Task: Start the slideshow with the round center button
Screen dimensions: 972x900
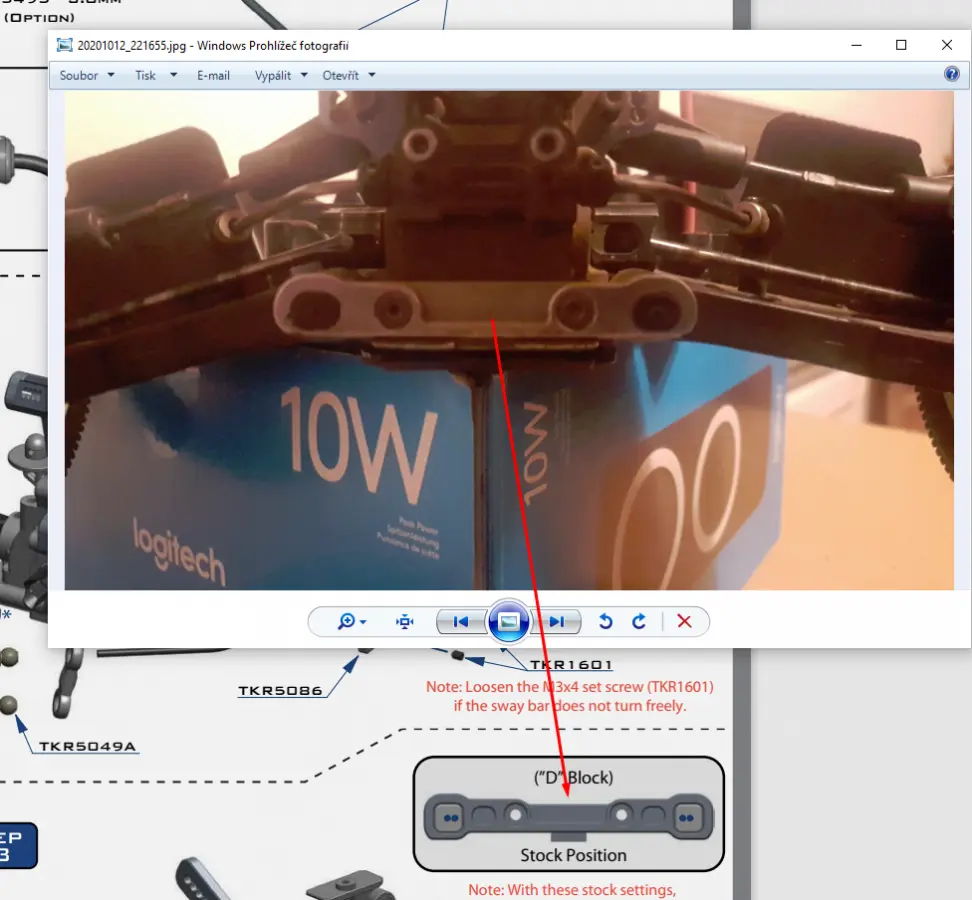Action: pos(508,621)
